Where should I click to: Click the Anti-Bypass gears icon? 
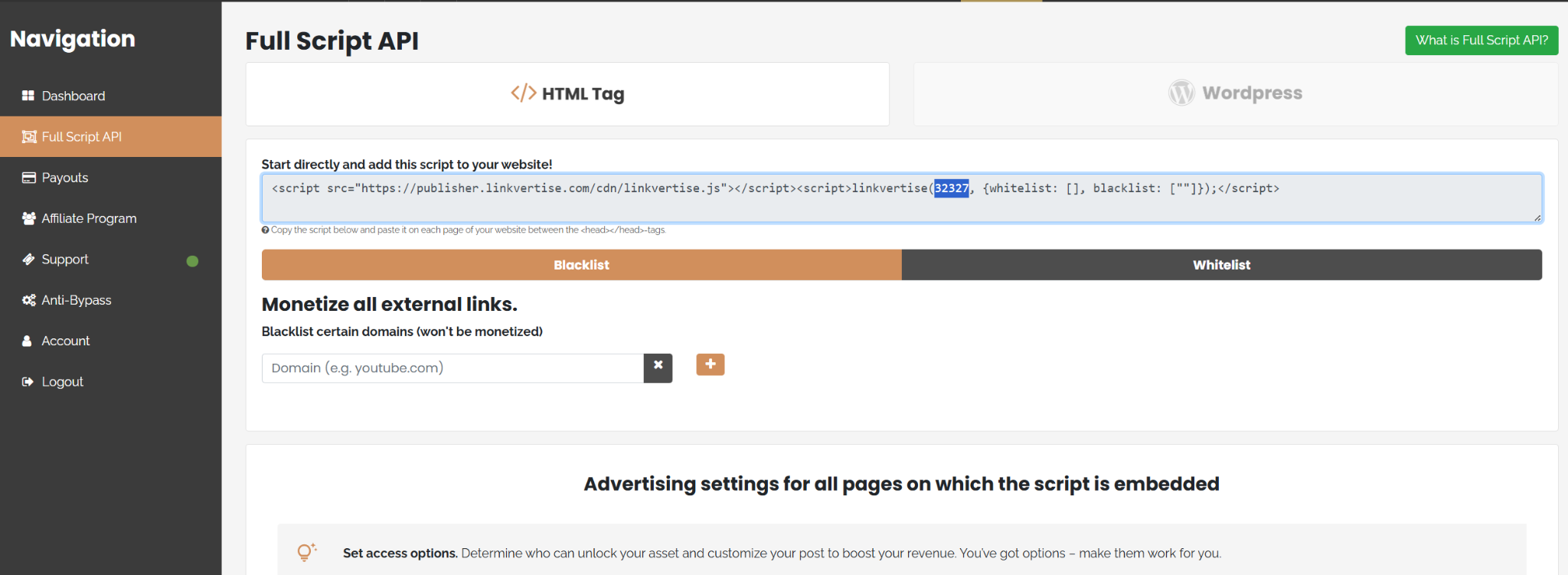(x=29, y=300)
